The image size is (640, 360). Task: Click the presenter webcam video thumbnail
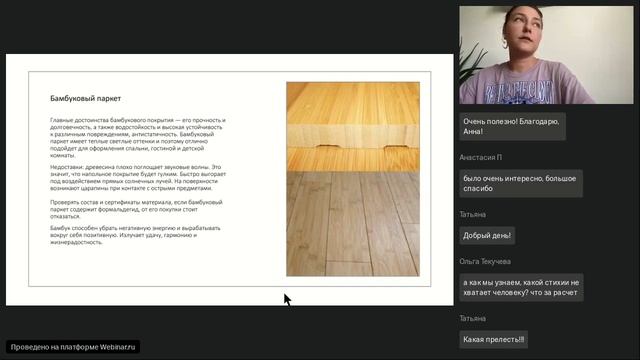coord(546,55)
